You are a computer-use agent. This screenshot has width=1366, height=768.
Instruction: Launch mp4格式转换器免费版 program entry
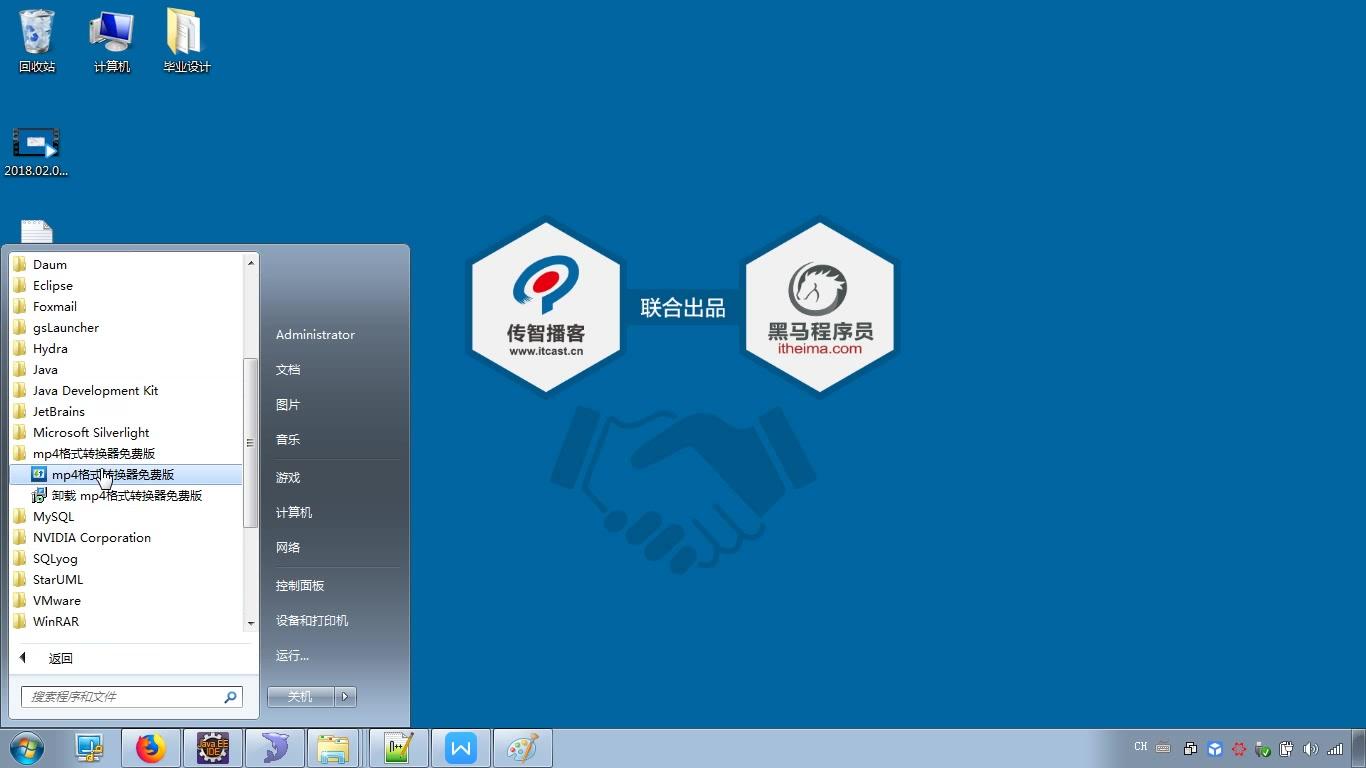point(126,475)
